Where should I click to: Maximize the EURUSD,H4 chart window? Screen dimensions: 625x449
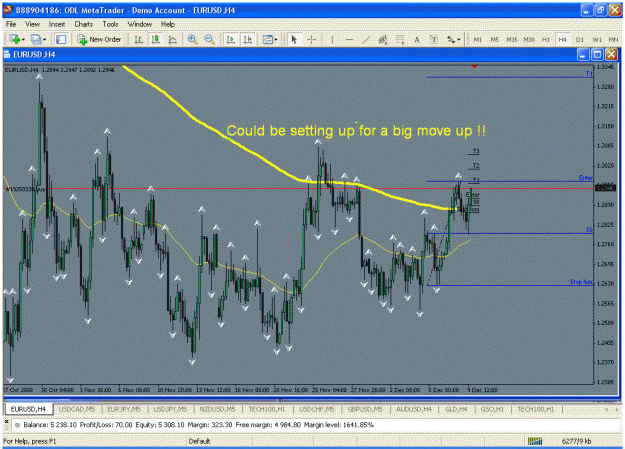tap(597, 55)
